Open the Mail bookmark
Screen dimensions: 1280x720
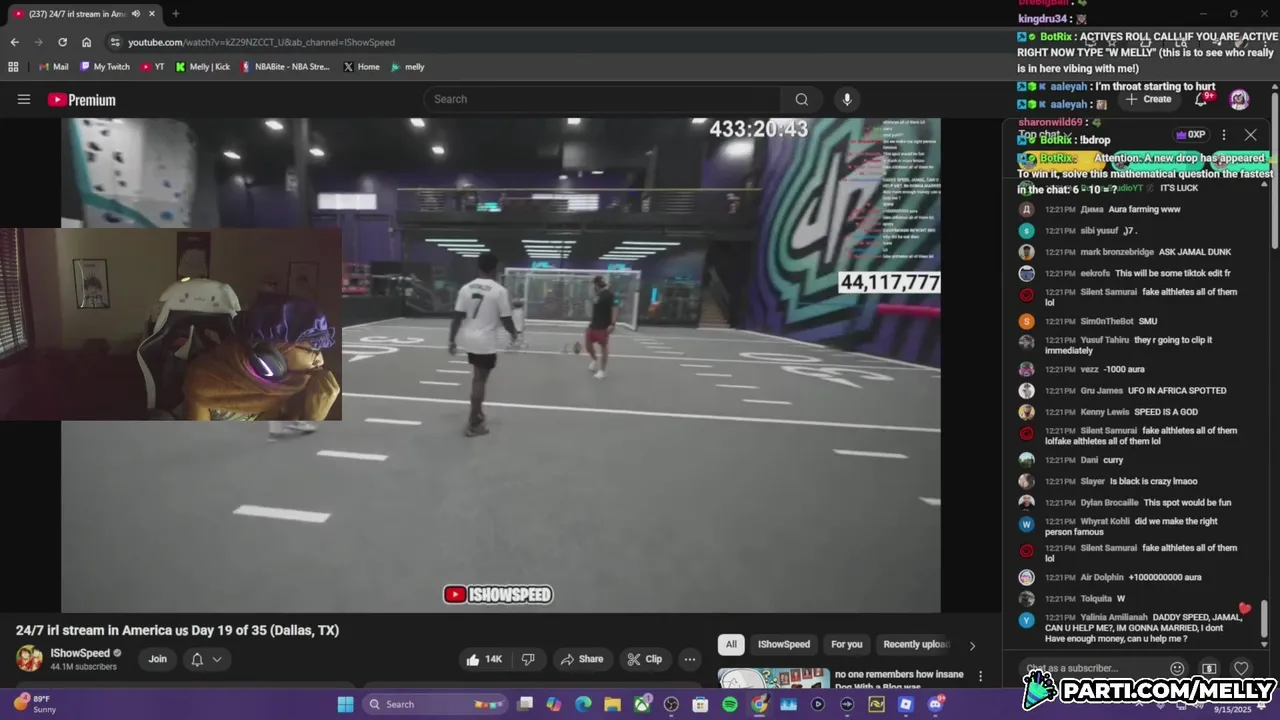(x=52, y=67)
